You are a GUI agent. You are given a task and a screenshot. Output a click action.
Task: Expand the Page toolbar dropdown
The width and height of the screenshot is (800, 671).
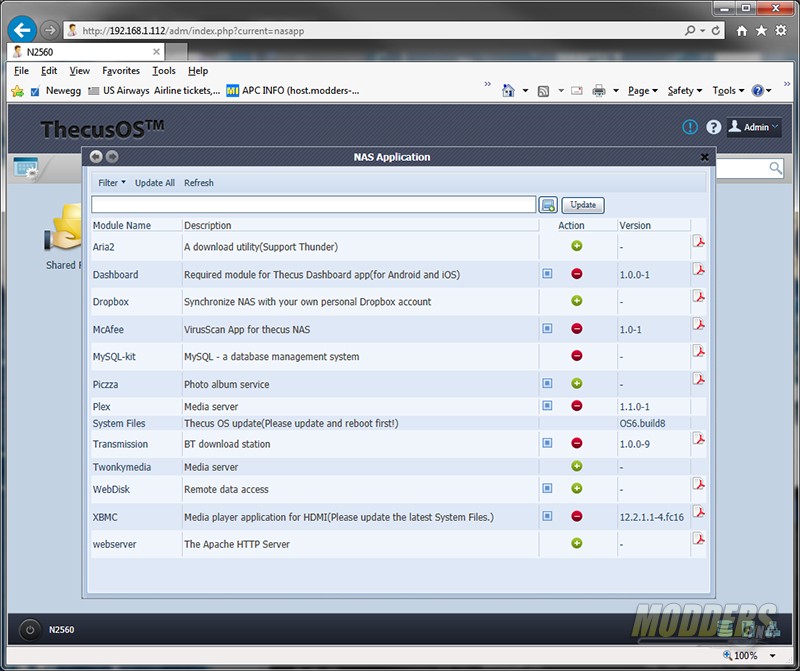(x=642, y=91)
